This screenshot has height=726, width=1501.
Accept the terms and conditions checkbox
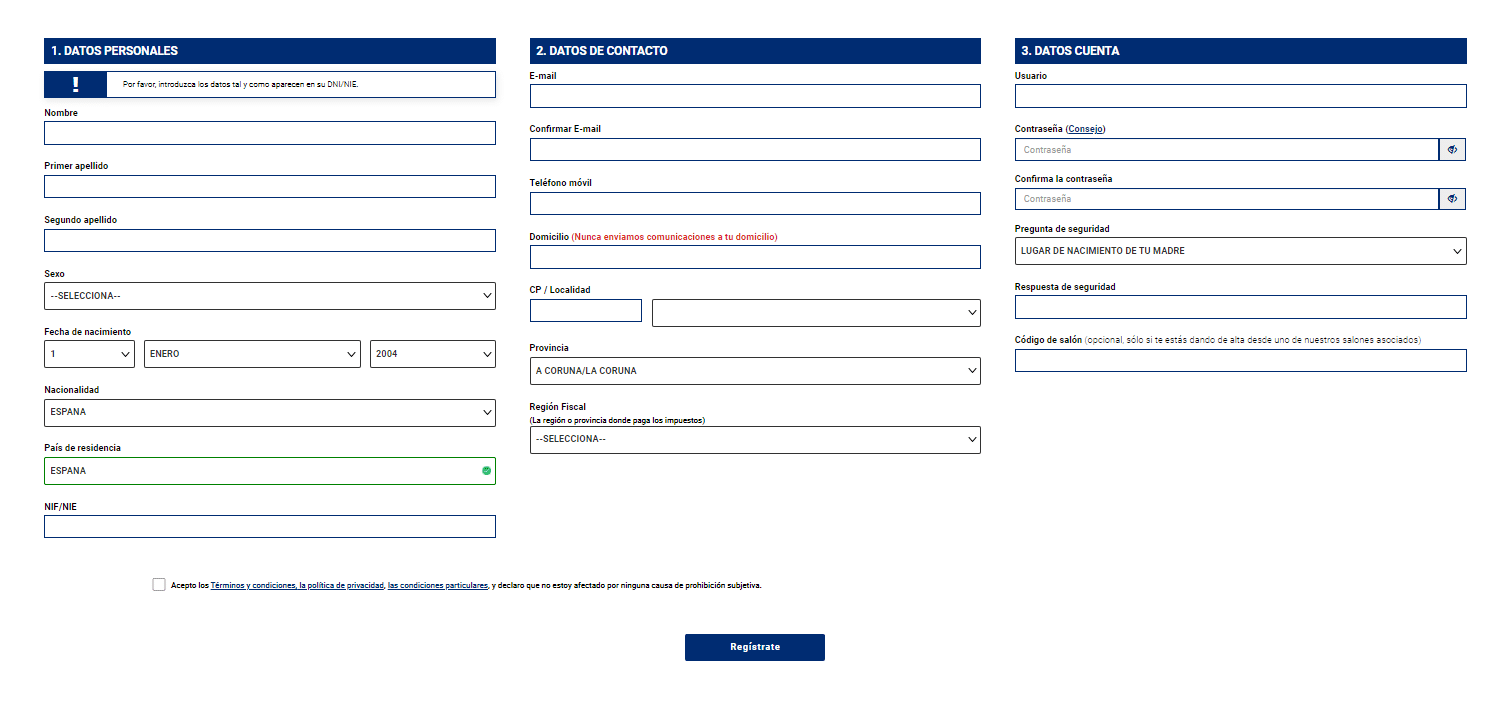pyautogui.click(x=159, y=585)
